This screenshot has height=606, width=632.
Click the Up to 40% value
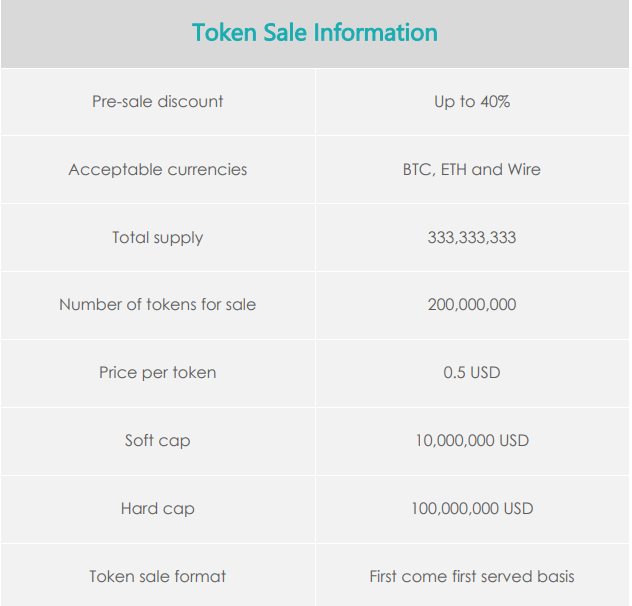coord(472,102)
